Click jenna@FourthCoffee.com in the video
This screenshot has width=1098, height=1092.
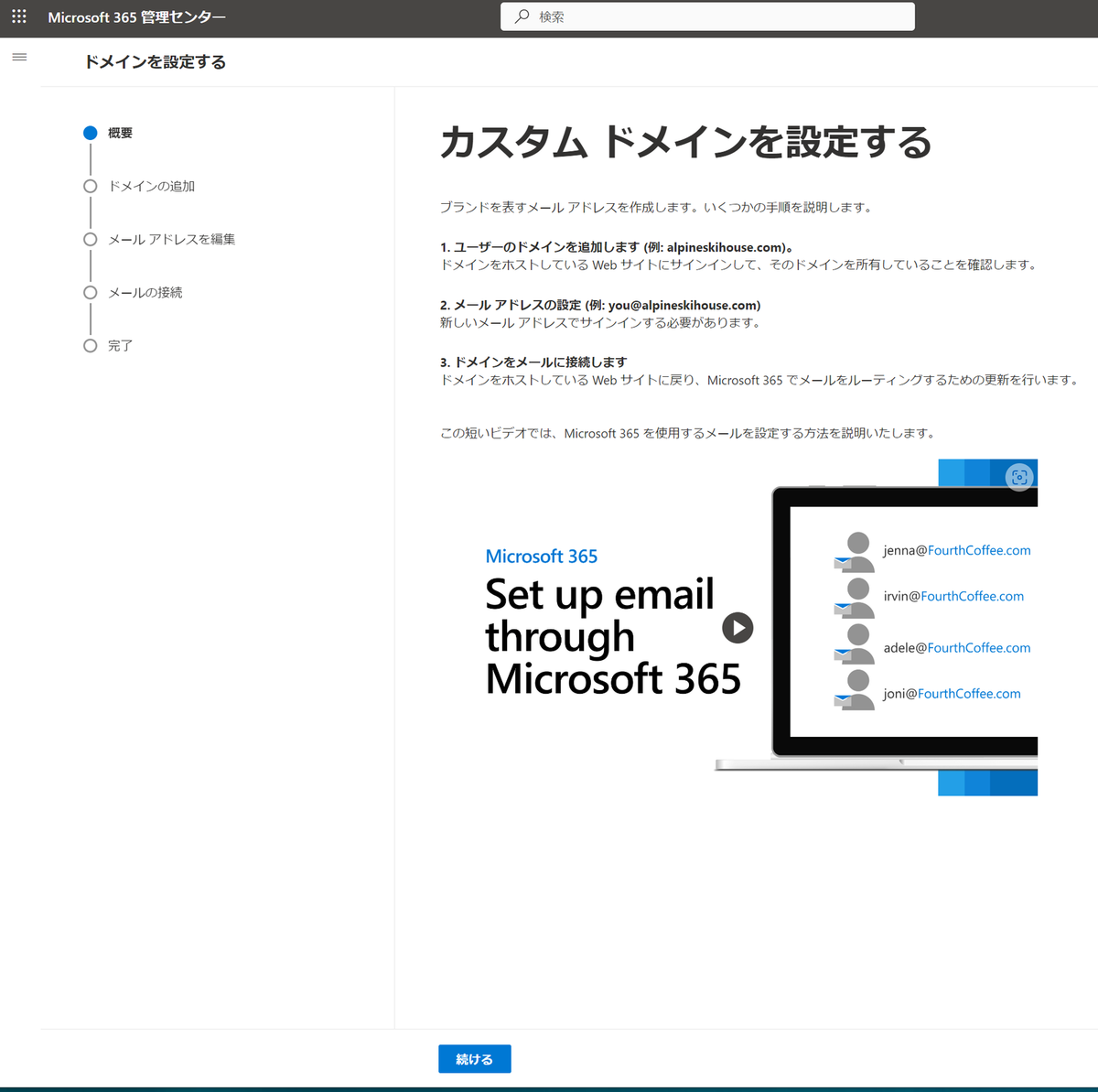pyautogui.click(x=957, y=550)
